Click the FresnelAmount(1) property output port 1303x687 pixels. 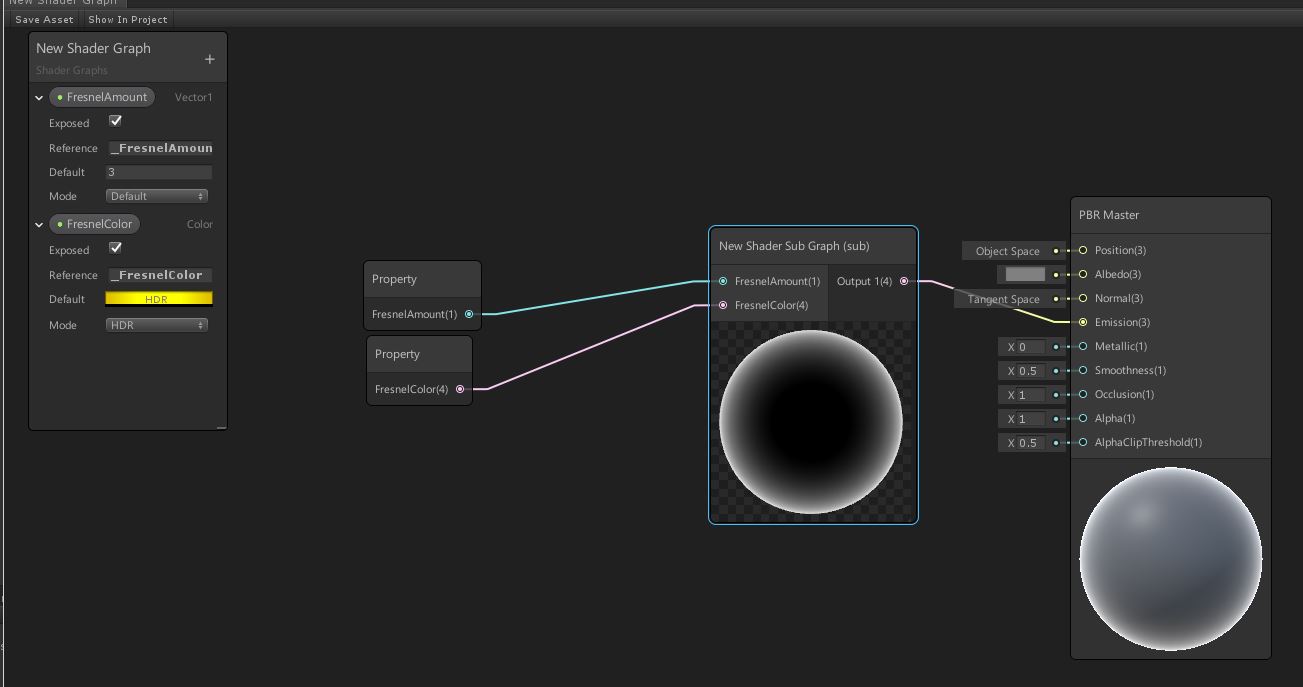(x=469, y=314)
